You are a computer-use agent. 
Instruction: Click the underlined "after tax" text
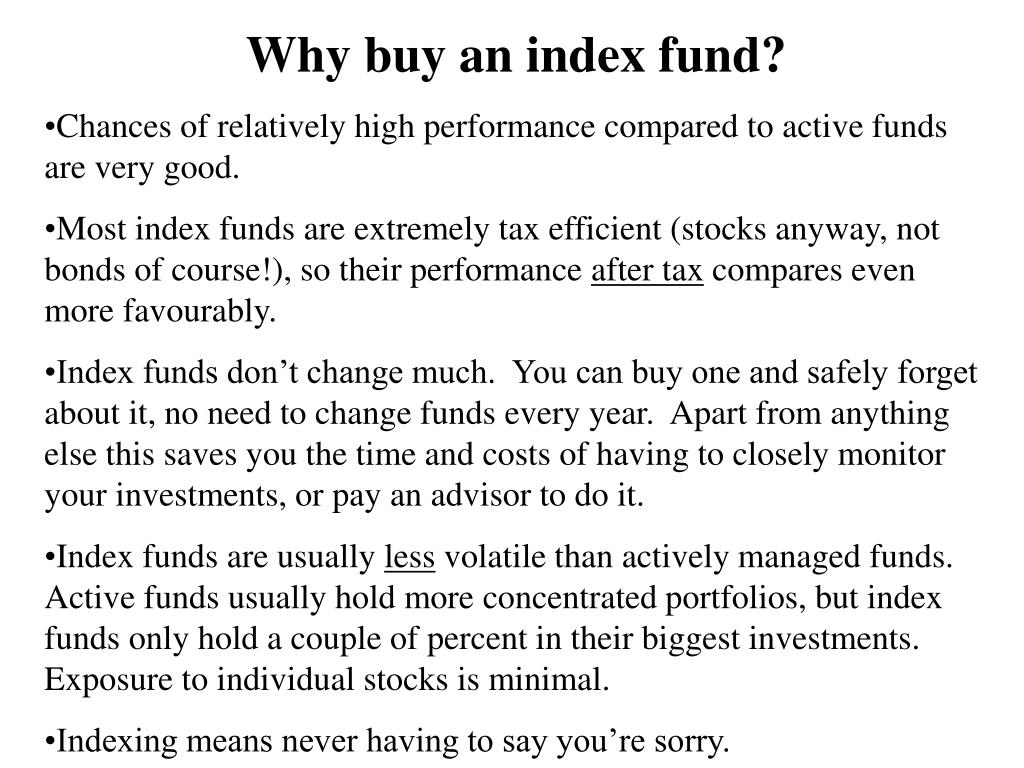coord(647,270)
